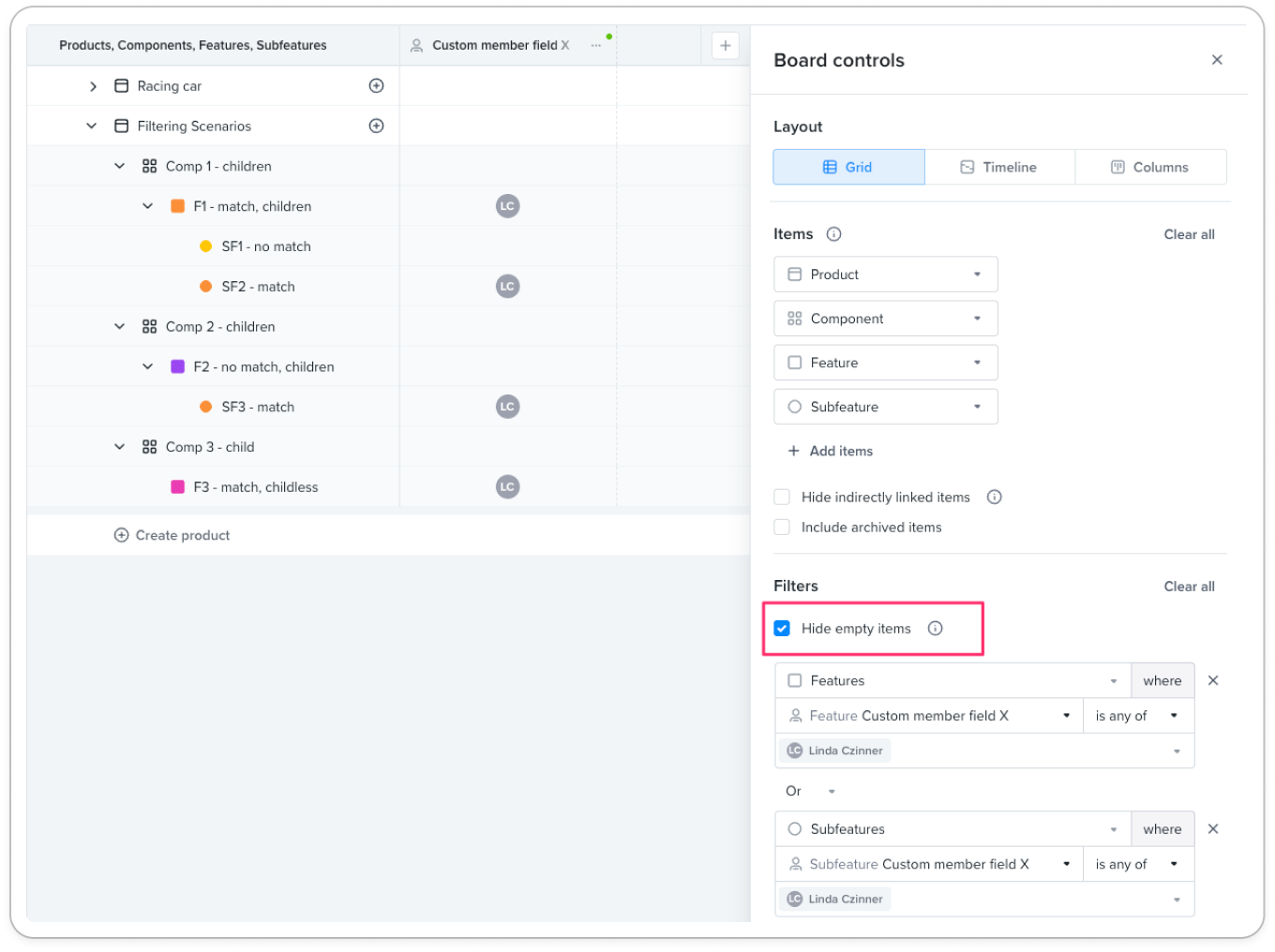Switch layout to Columns tab
The height and width of the screenshot is (952, 1275).
[1150, 167]
